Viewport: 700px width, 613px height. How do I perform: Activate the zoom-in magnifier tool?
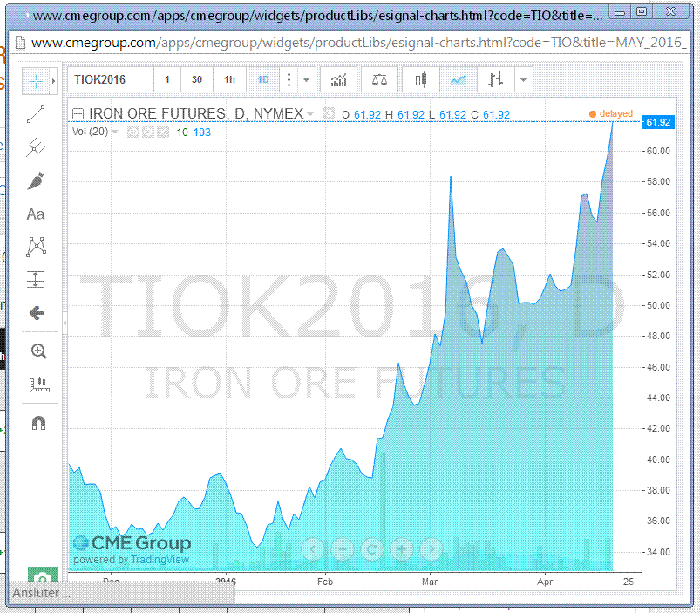38,351
